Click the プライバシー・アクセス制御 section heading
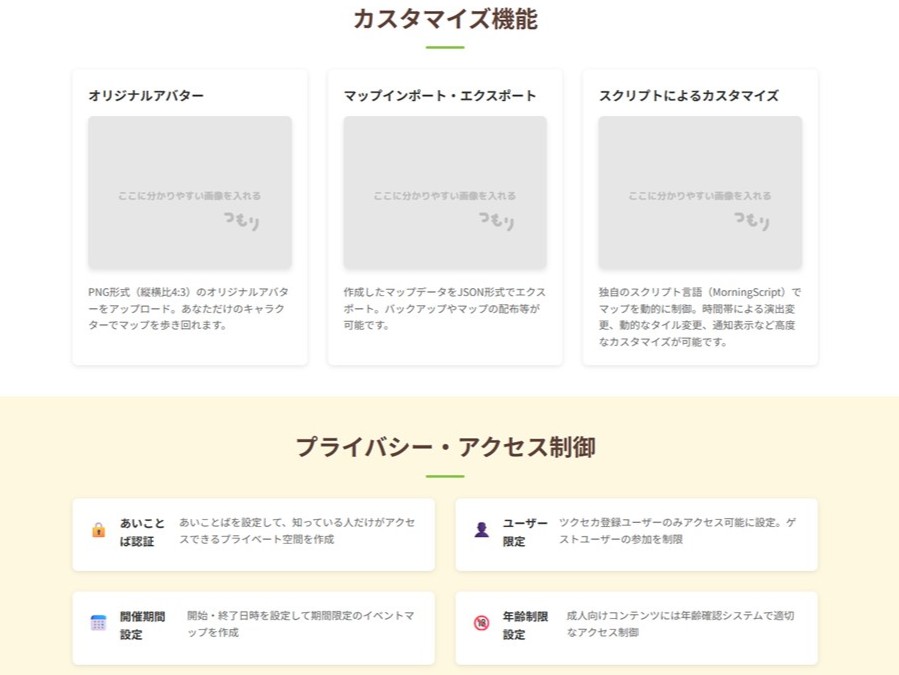899x675 pixels. (x=449, y=447)
